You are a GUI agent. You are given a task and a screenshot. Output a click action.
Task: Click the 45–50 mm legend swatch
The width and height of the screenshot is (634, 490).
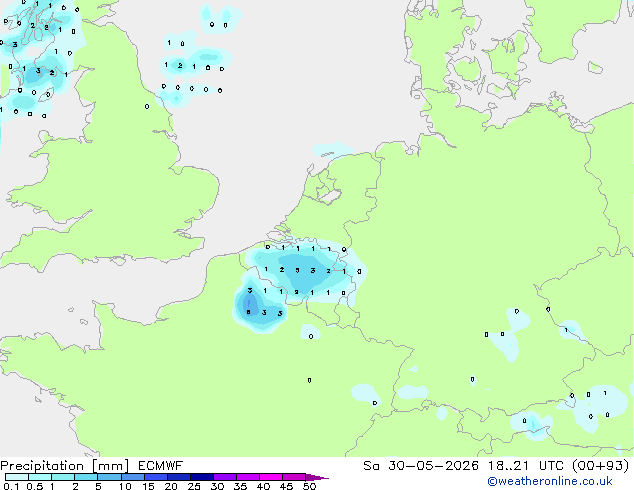click(294, 477)
